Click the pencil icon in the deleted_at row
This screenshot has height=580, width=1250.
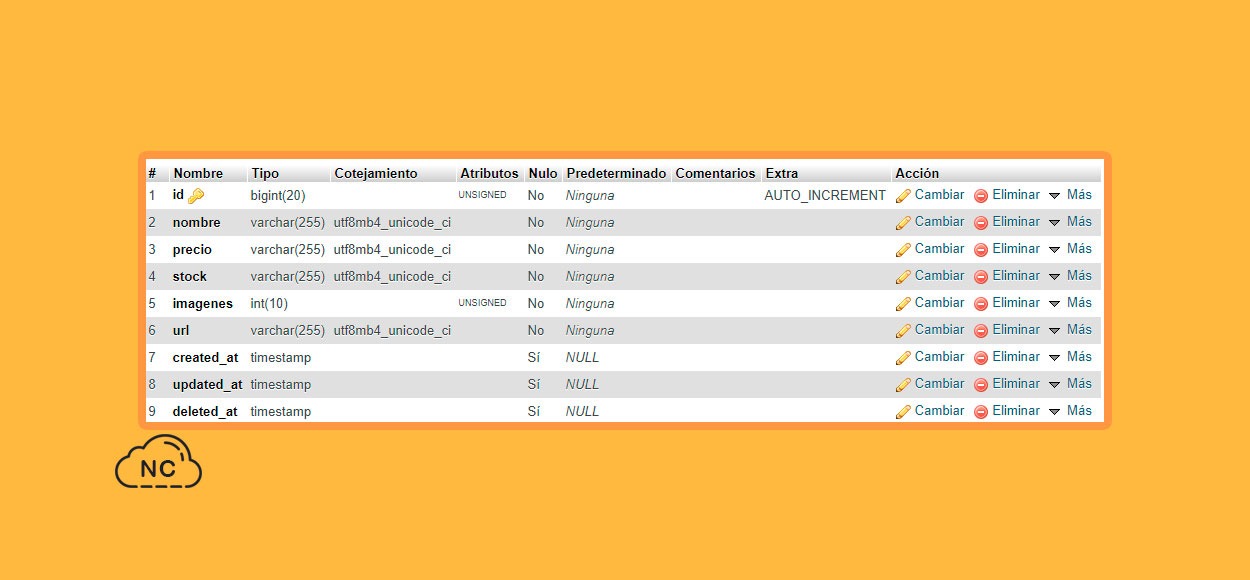[x=903, y=412]
